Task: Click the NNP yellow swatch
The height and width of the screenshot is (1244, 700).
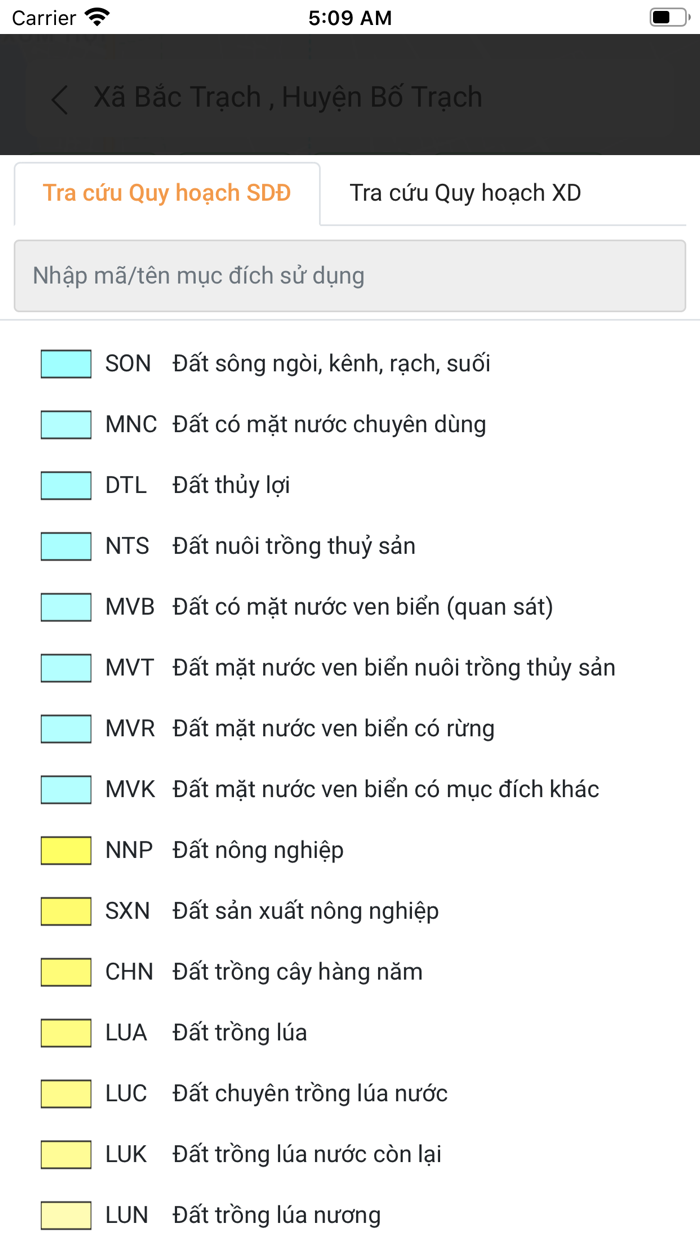Action: [x=65, y=849]
